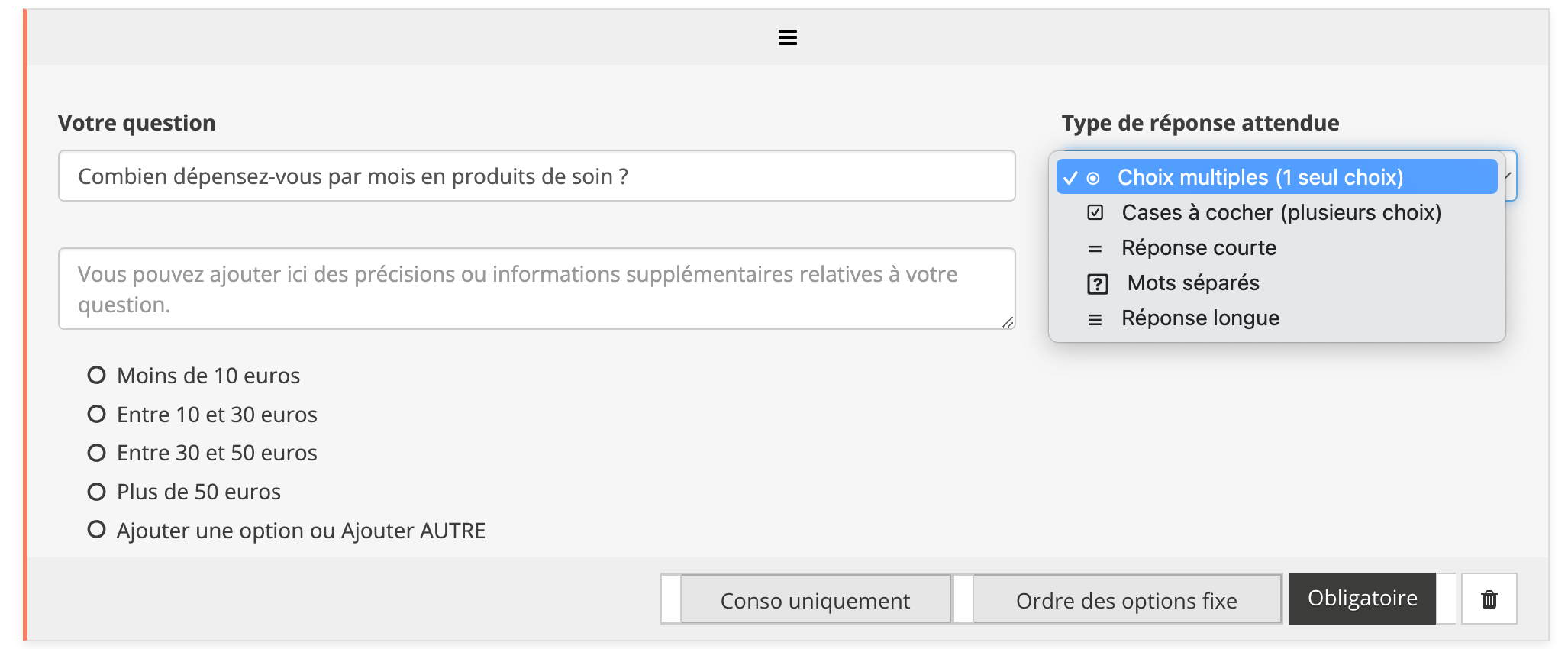1568x649 pixels.
Task: Click the short lines icon for Réponse courte
Action: (1095, 249)
